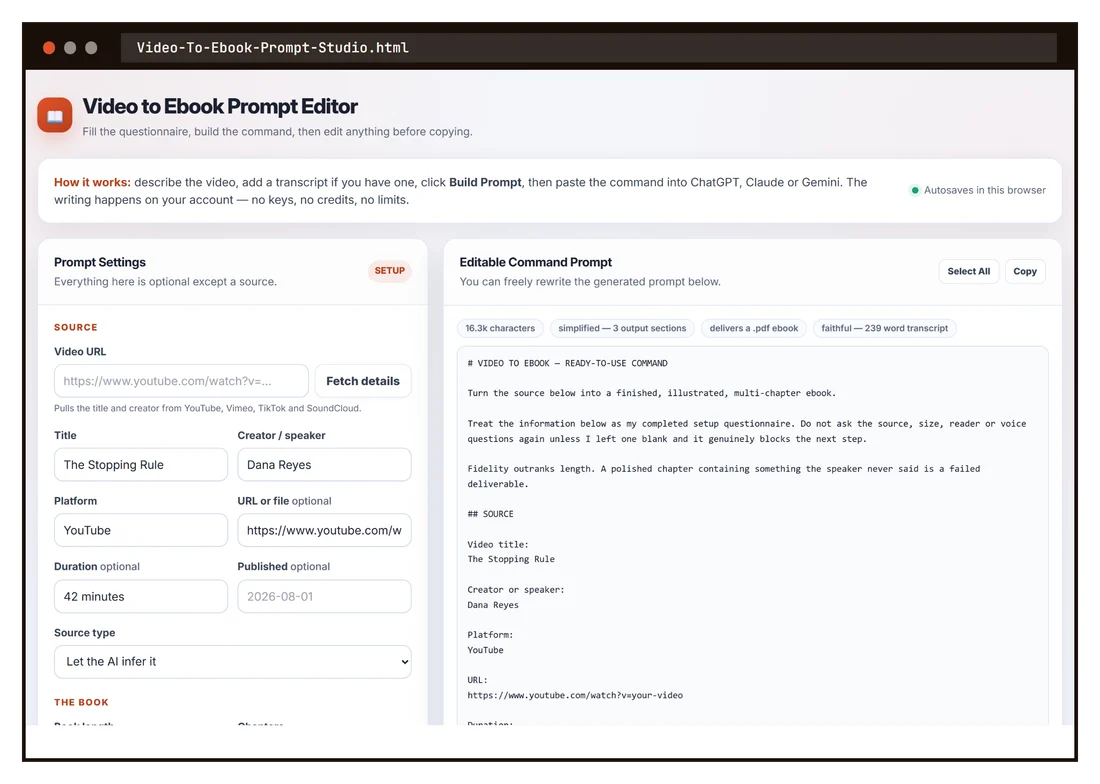Screen dimensions: 1100x784
Task: Click the green autosave status dot
Action: pyautogui.click(x=915, y=190)
